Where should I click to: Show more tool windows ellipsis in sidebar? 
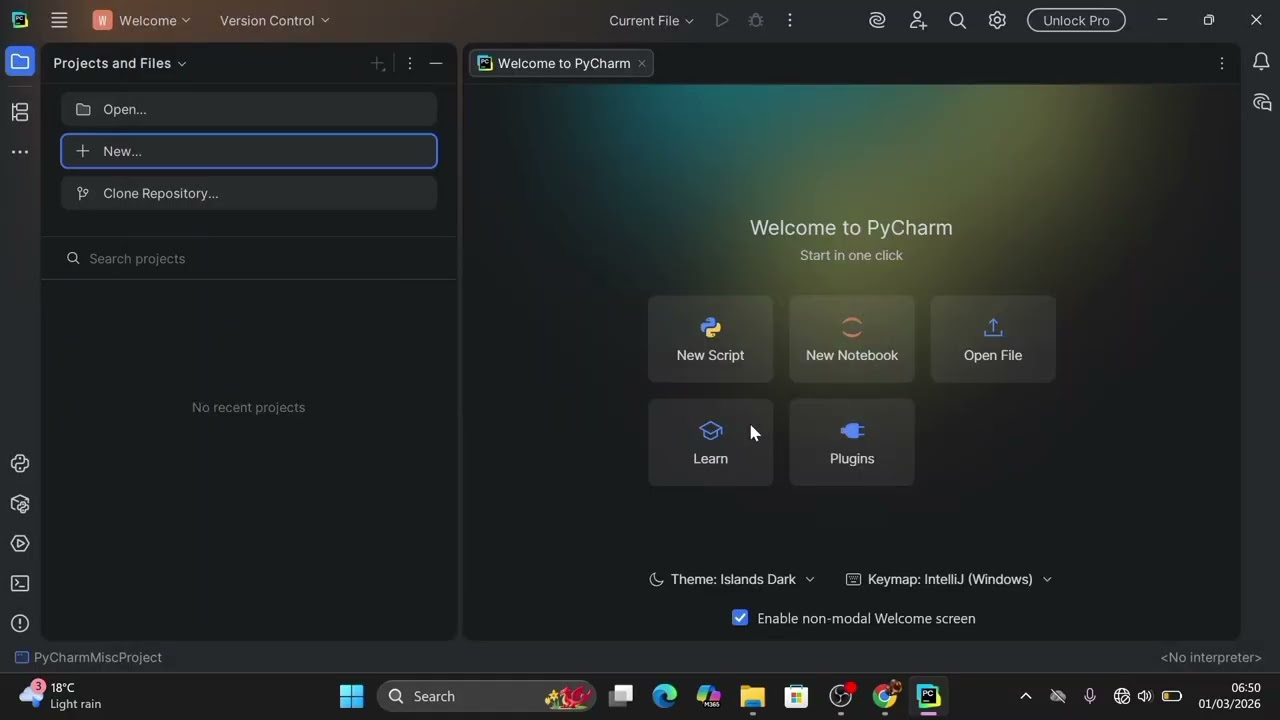tap(20, 152)
